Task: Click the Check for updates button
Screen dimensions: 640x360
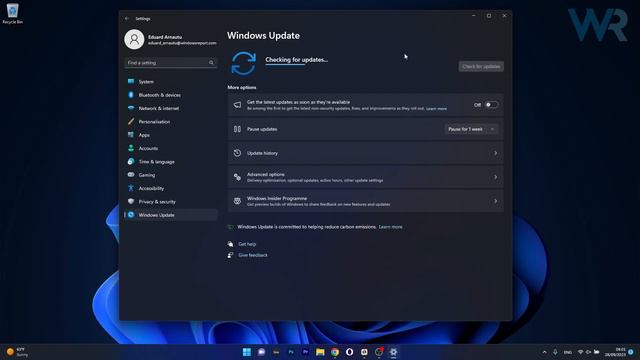Action: (481, 66)
